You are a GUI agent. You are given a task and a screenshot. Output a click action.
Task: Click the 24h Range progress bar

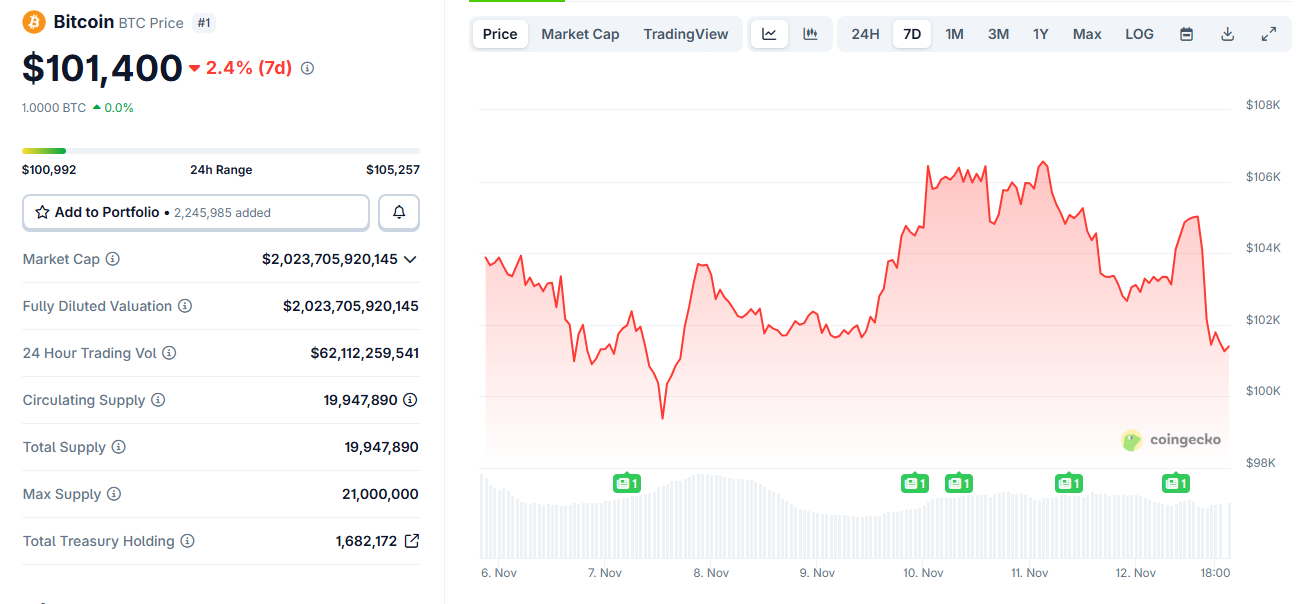click(222, 148)
